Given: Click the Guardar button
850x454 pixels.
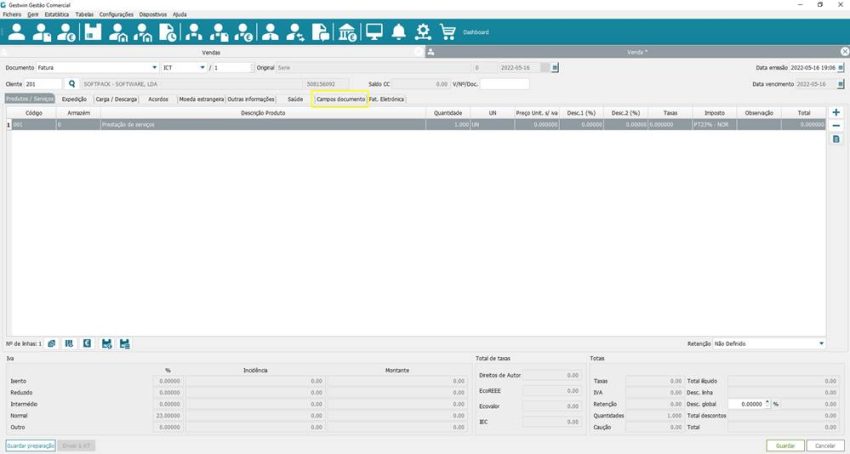Looking at the screenshot, I should (785, 445).
